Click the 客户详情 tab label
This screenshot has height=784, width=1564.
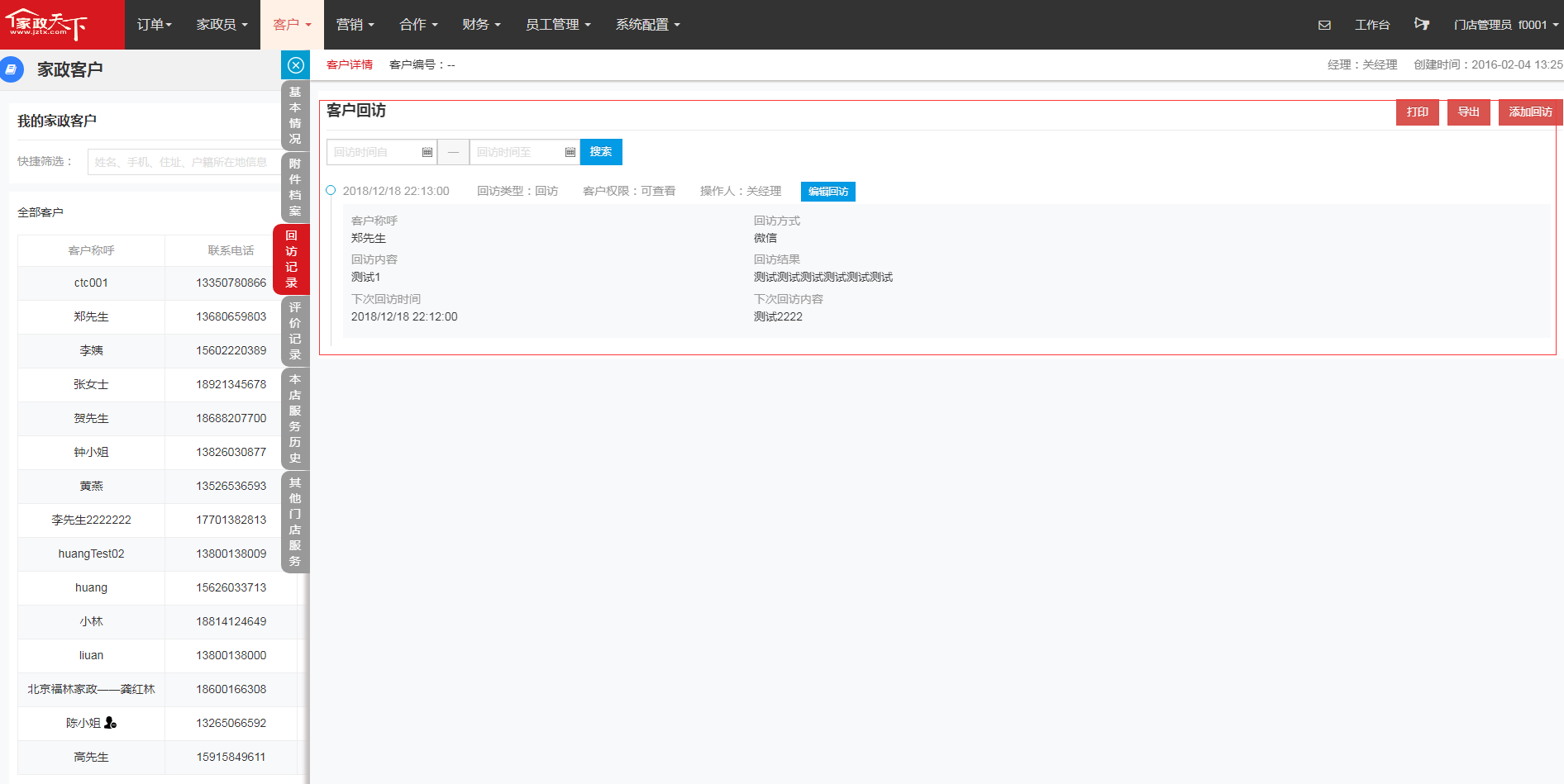point(350,64)
